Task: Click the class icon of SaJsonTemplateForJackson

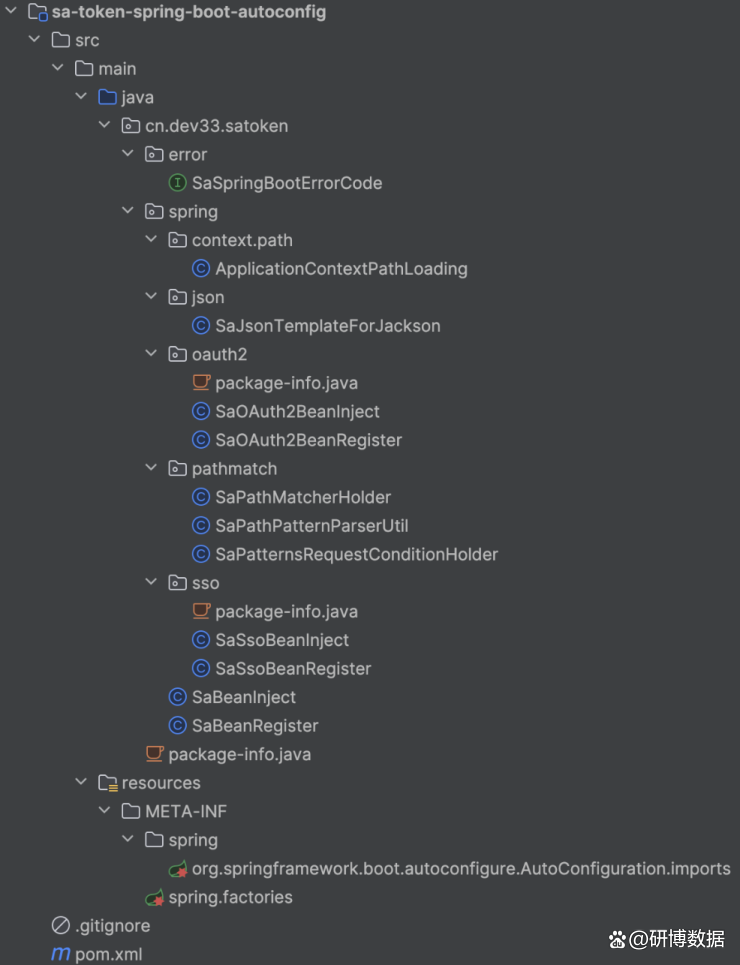Action: 201,326
